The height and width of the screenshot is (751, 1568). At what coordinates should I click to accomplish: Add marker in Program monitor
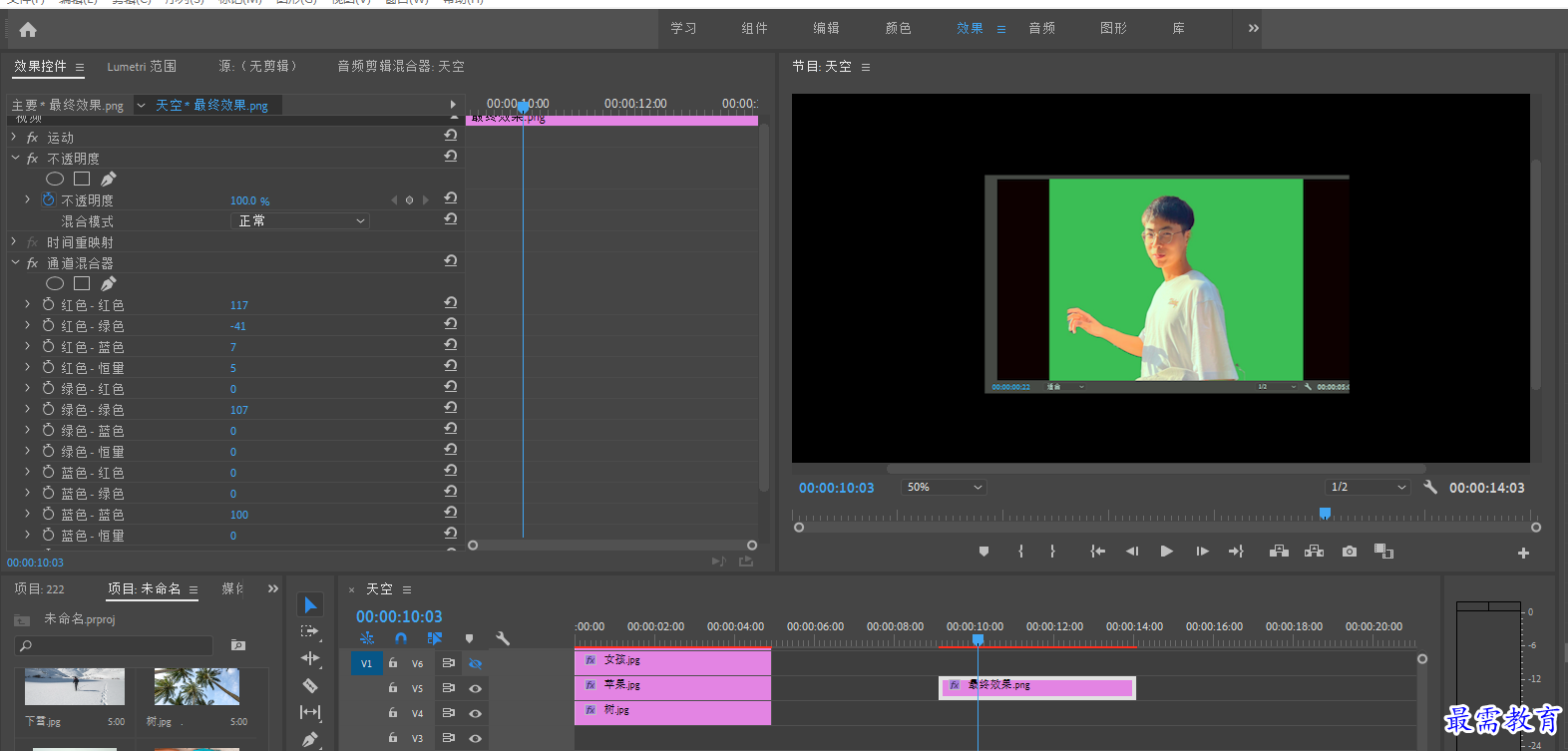[983, 552]
